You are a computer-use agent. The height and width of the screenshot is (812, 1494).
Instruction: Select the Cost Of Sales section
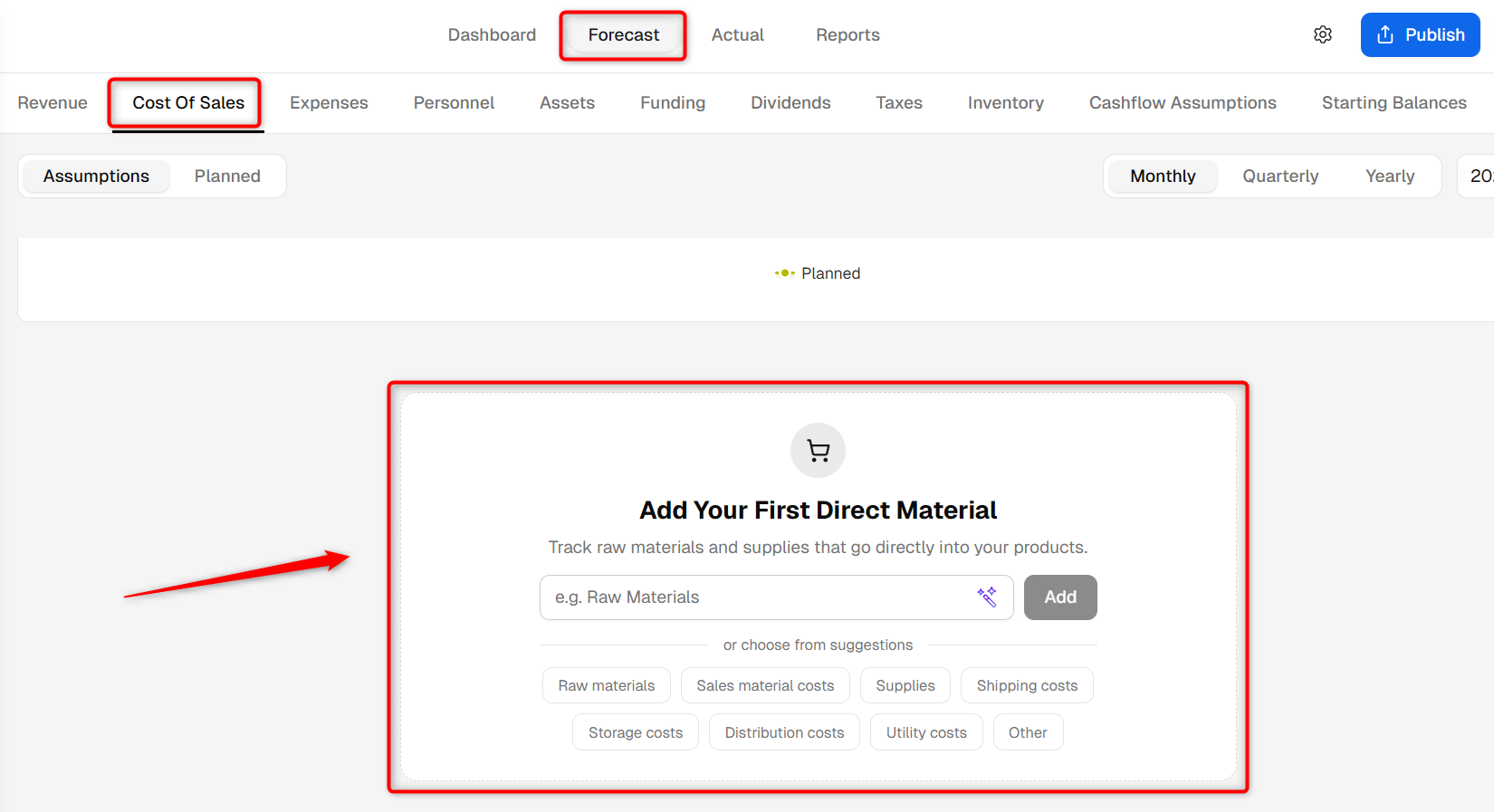pyautogui.click(x=188, y=102)
